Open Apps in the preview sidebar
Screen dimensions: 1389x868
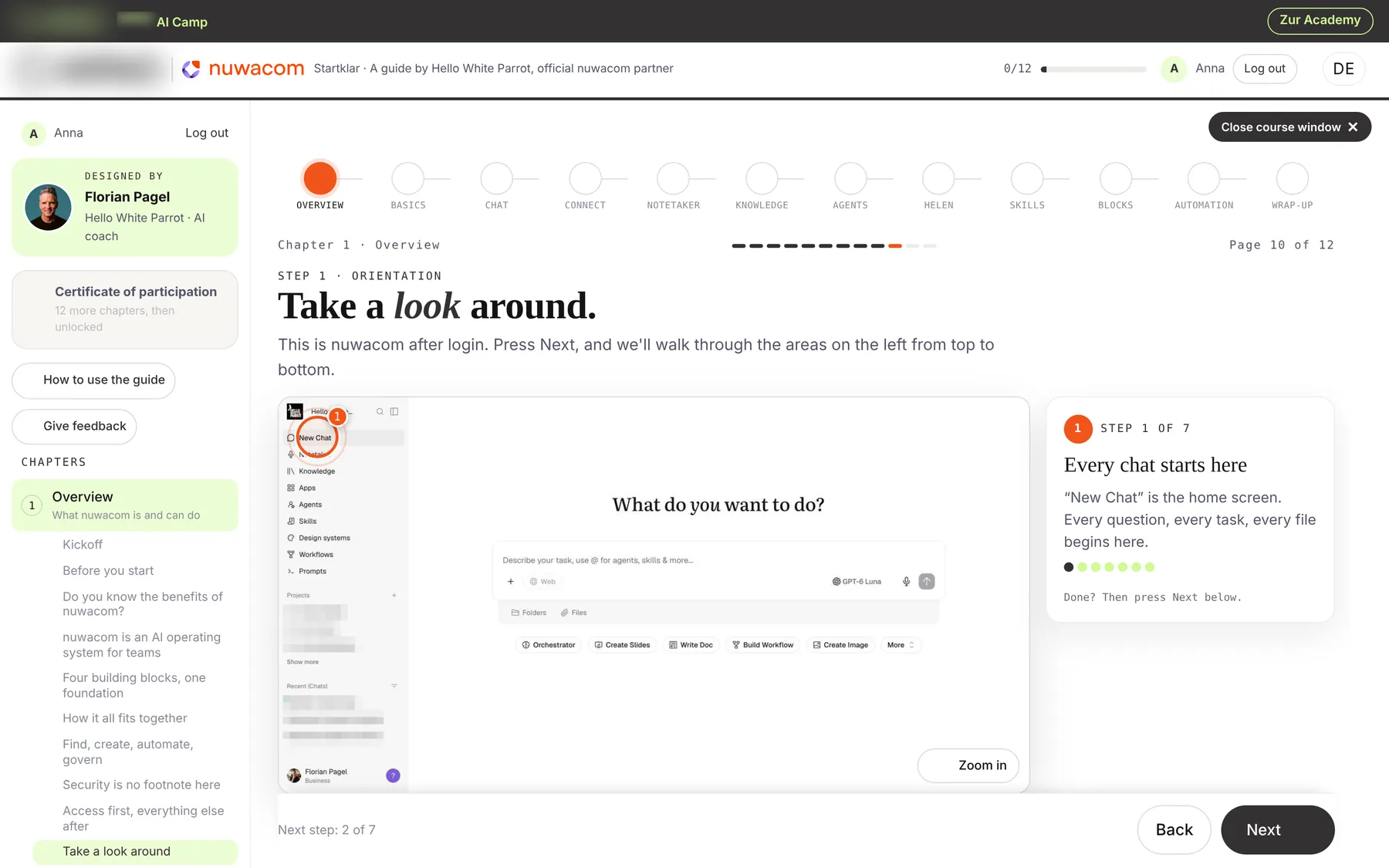click(x=302, y=488)
